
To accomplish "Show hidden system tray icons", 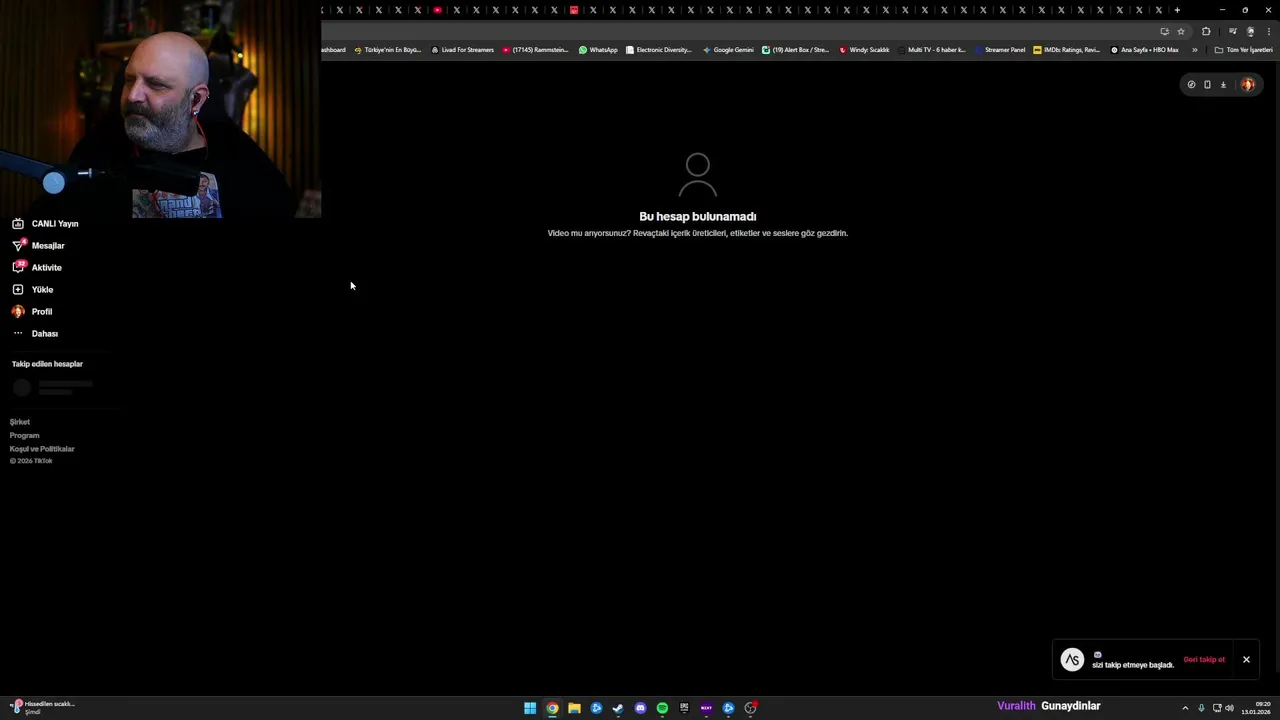I will (x=1185, y=708).
